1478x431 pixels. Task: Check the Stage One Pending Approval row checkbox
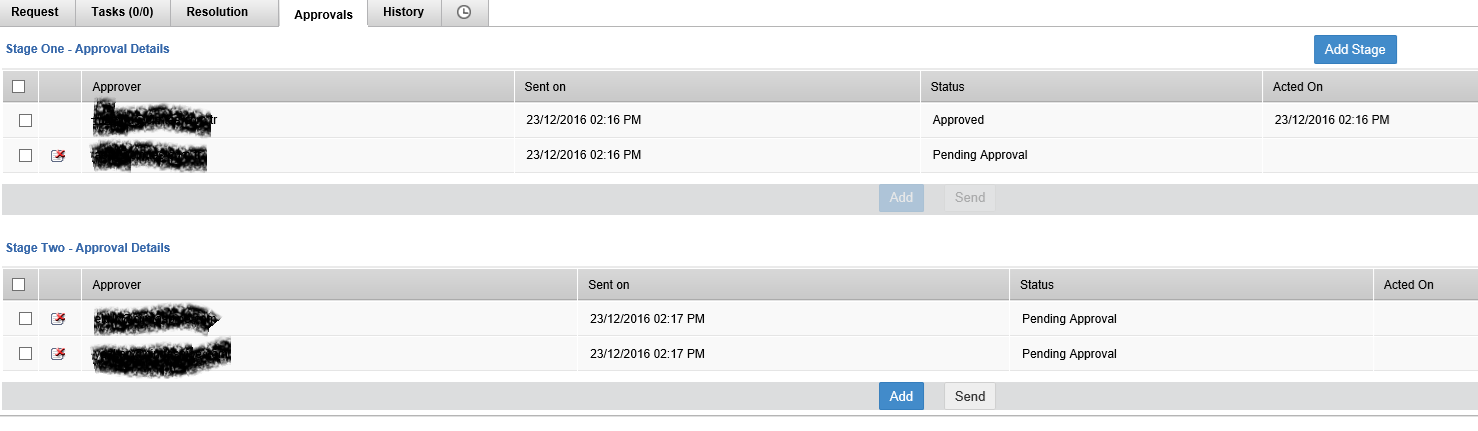26,155
